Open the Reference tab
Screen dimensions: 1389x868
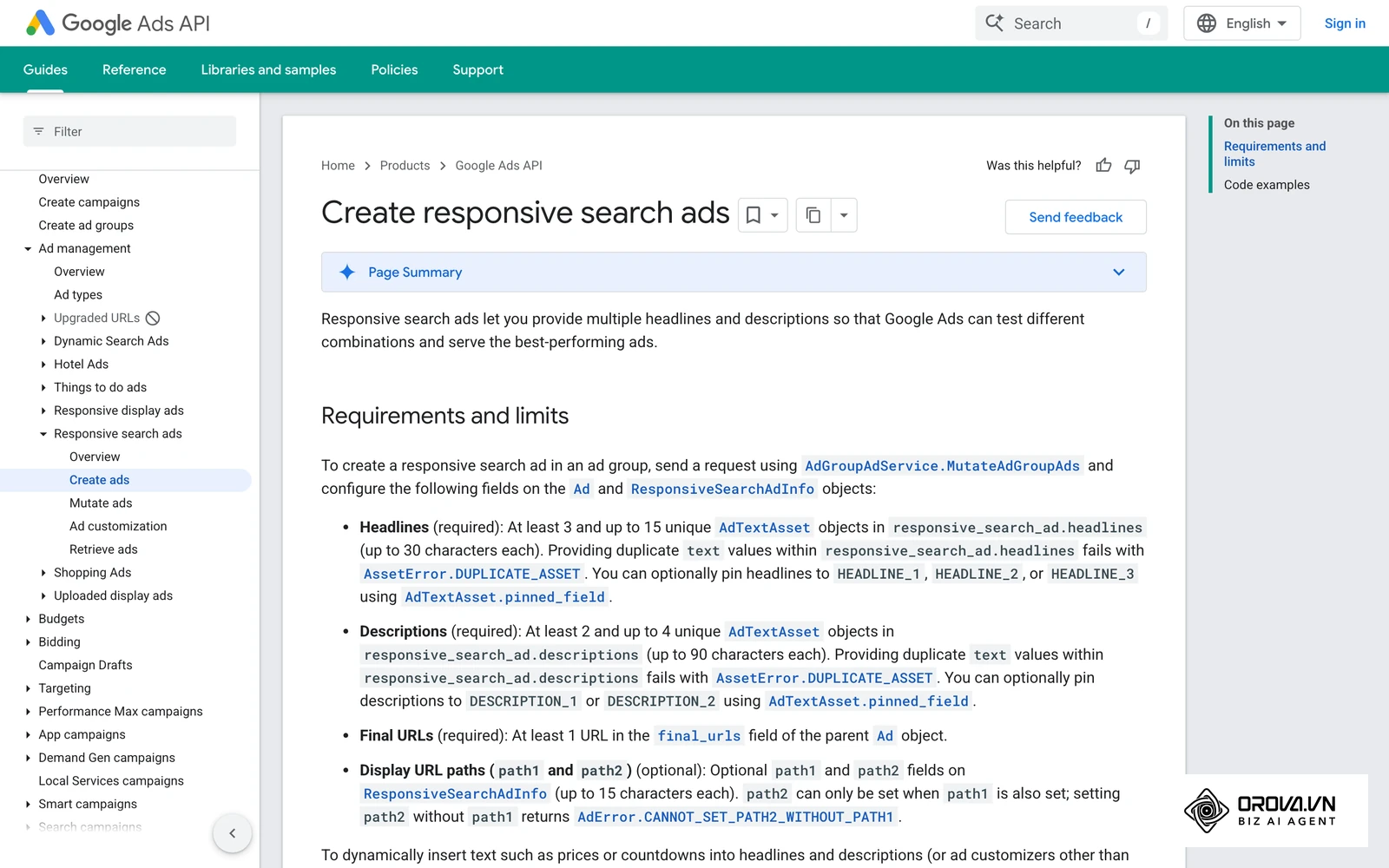(x=134, y=69)
